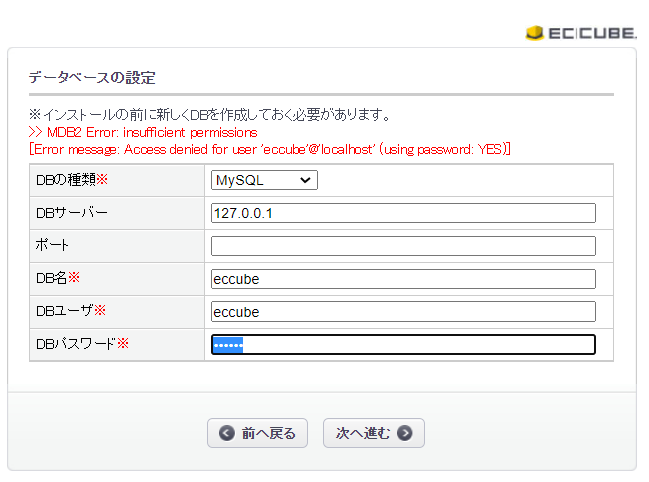Focus the DBパスワード password field
Viewport: 649px width, 482px height.
[x=403, y=345]
